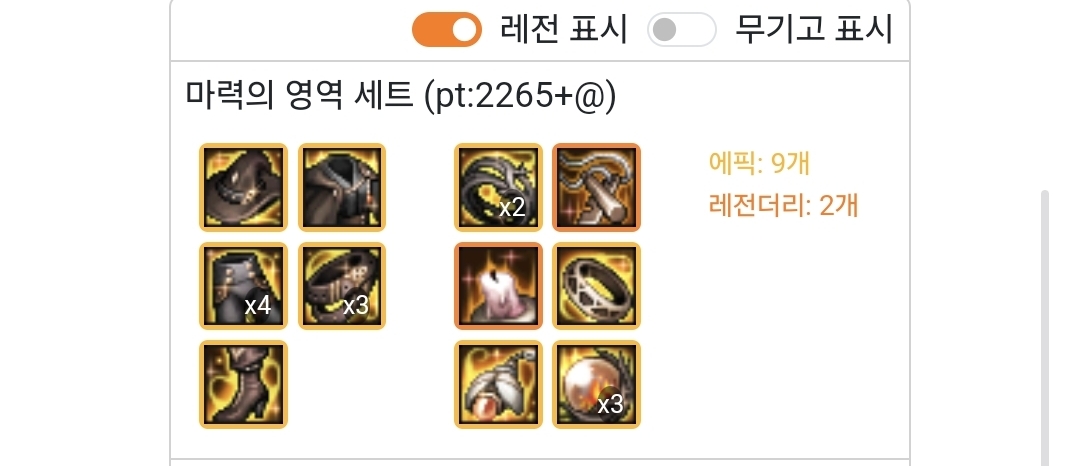Click the vertical scrollbar on the right

tap(1045, 328)
